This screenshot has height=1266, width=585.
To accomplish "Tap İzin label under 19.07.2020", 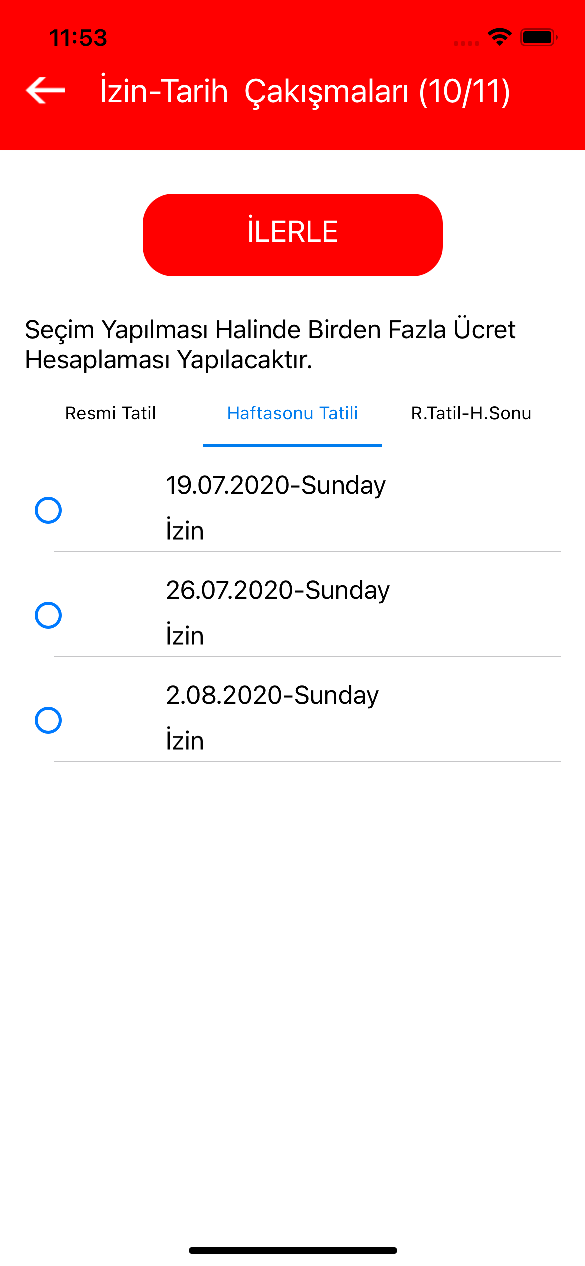I will 185,531.
